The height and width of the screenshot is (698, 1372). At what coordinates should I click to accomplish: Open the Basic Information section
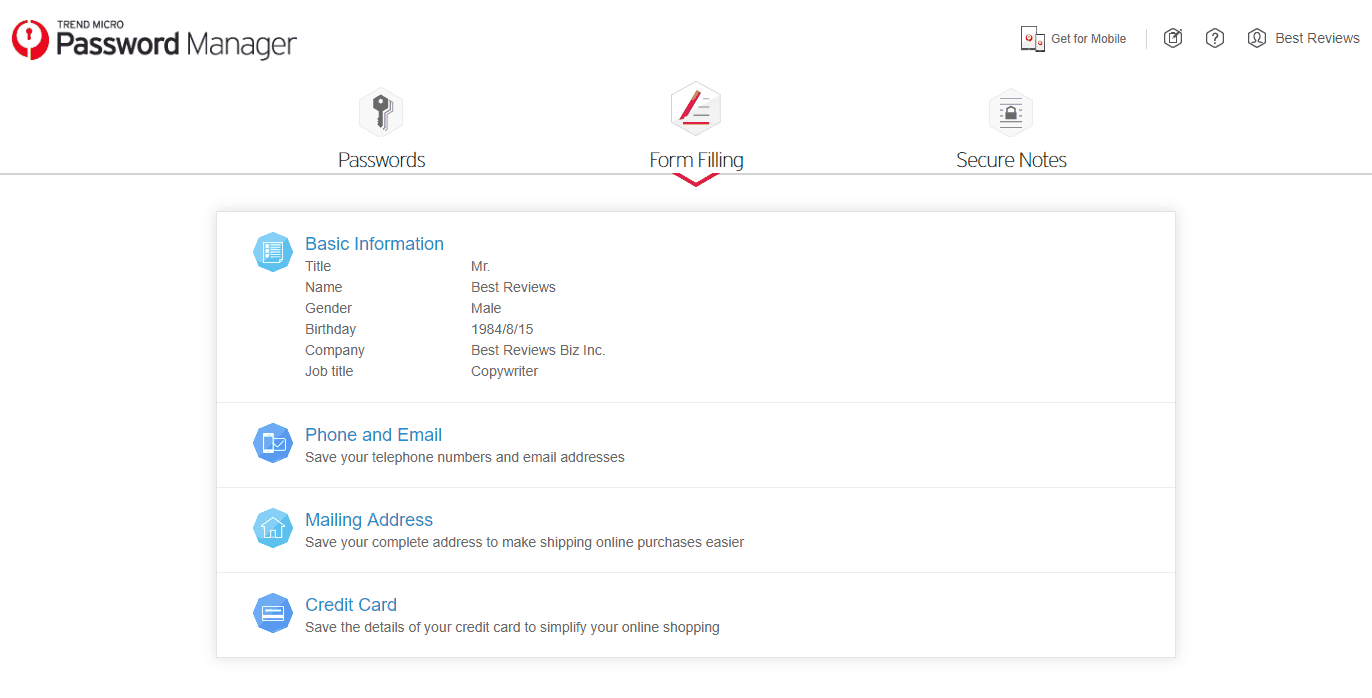click(x=374, y=243)
